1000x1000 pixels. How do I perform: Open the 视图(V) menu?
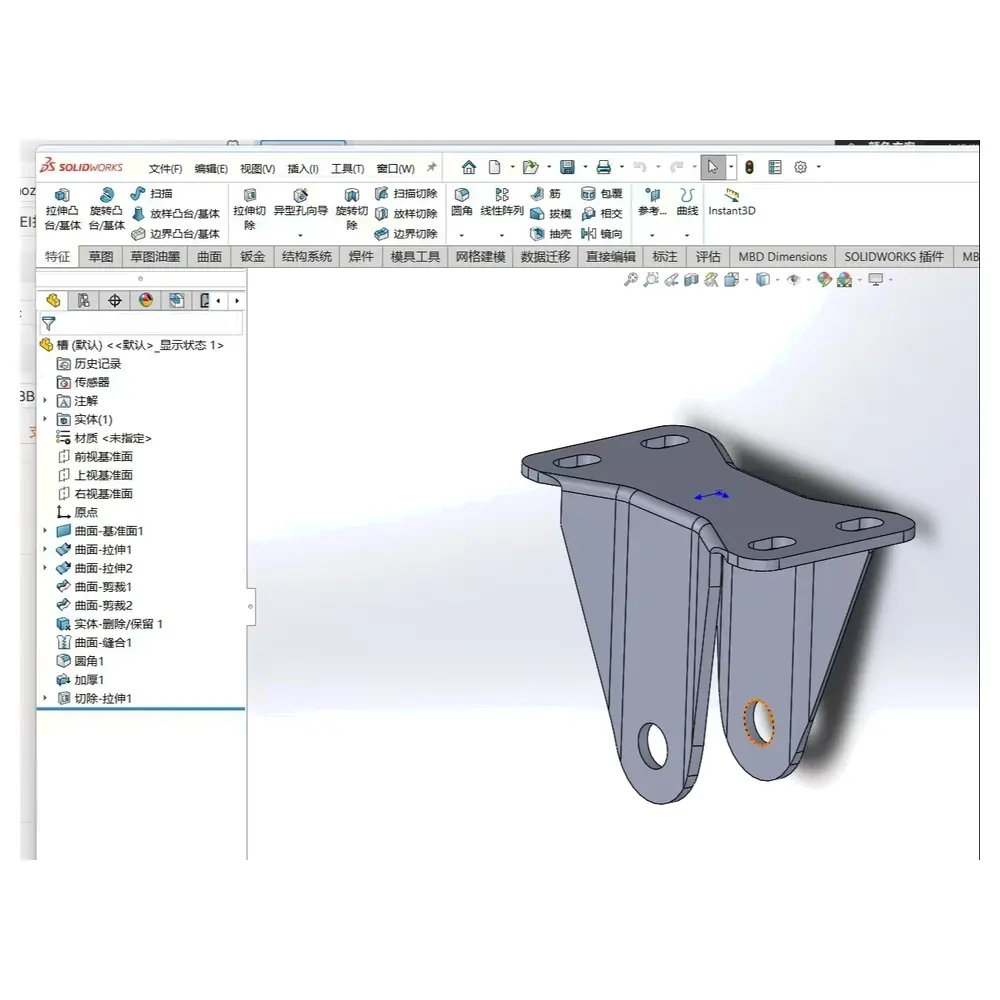[258, 169]
